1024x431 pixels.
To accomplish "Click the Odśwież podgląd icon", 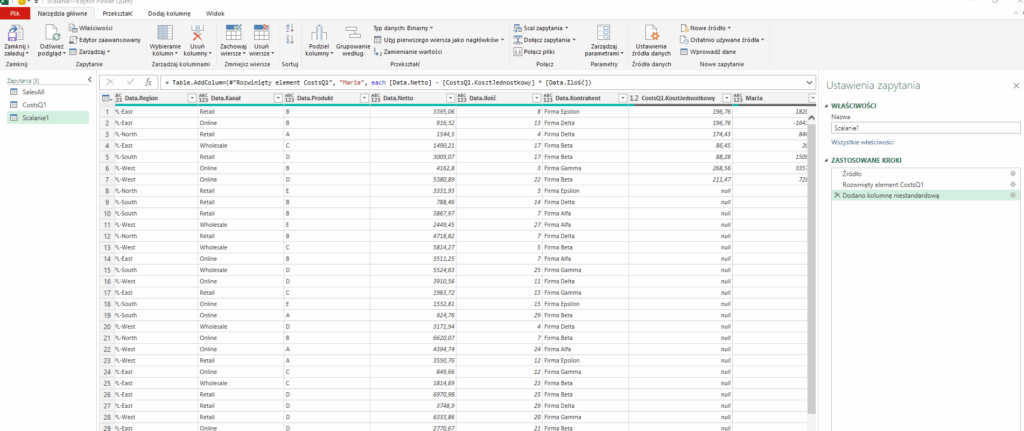I will (x=51, y=35).
